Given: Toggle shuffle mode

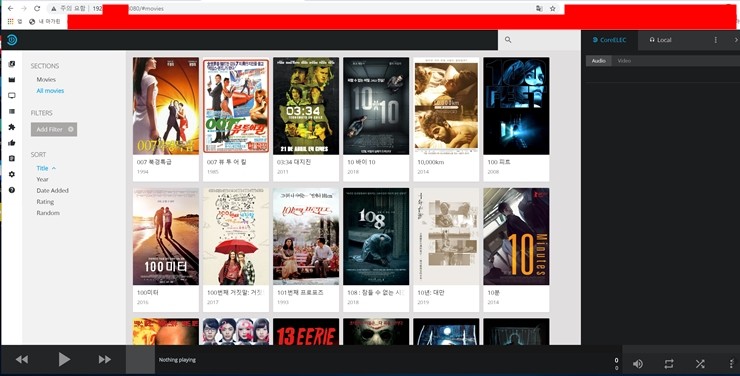Looking at the screenshot, I should pos(700,364).
